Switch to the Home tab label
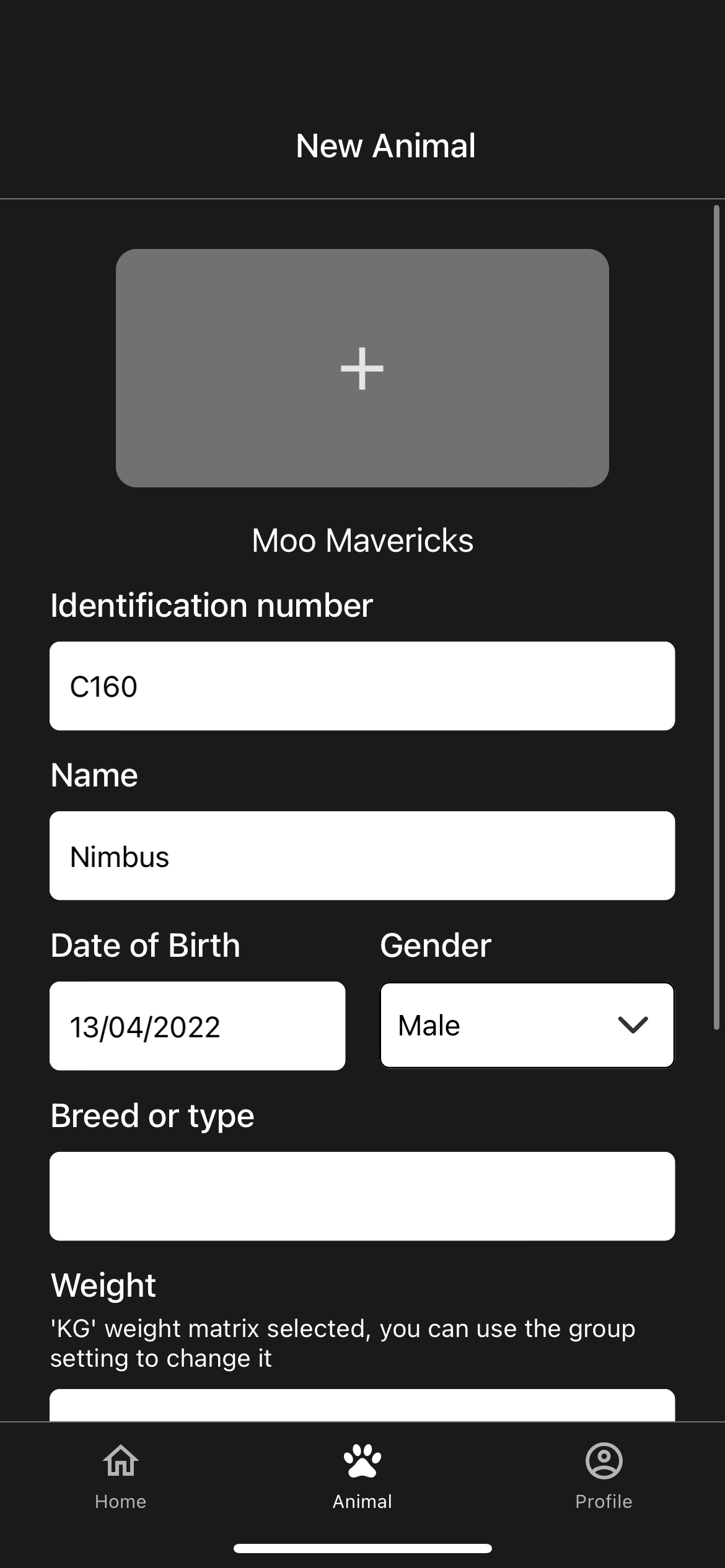725x1568 pixels. point(120,1502)
